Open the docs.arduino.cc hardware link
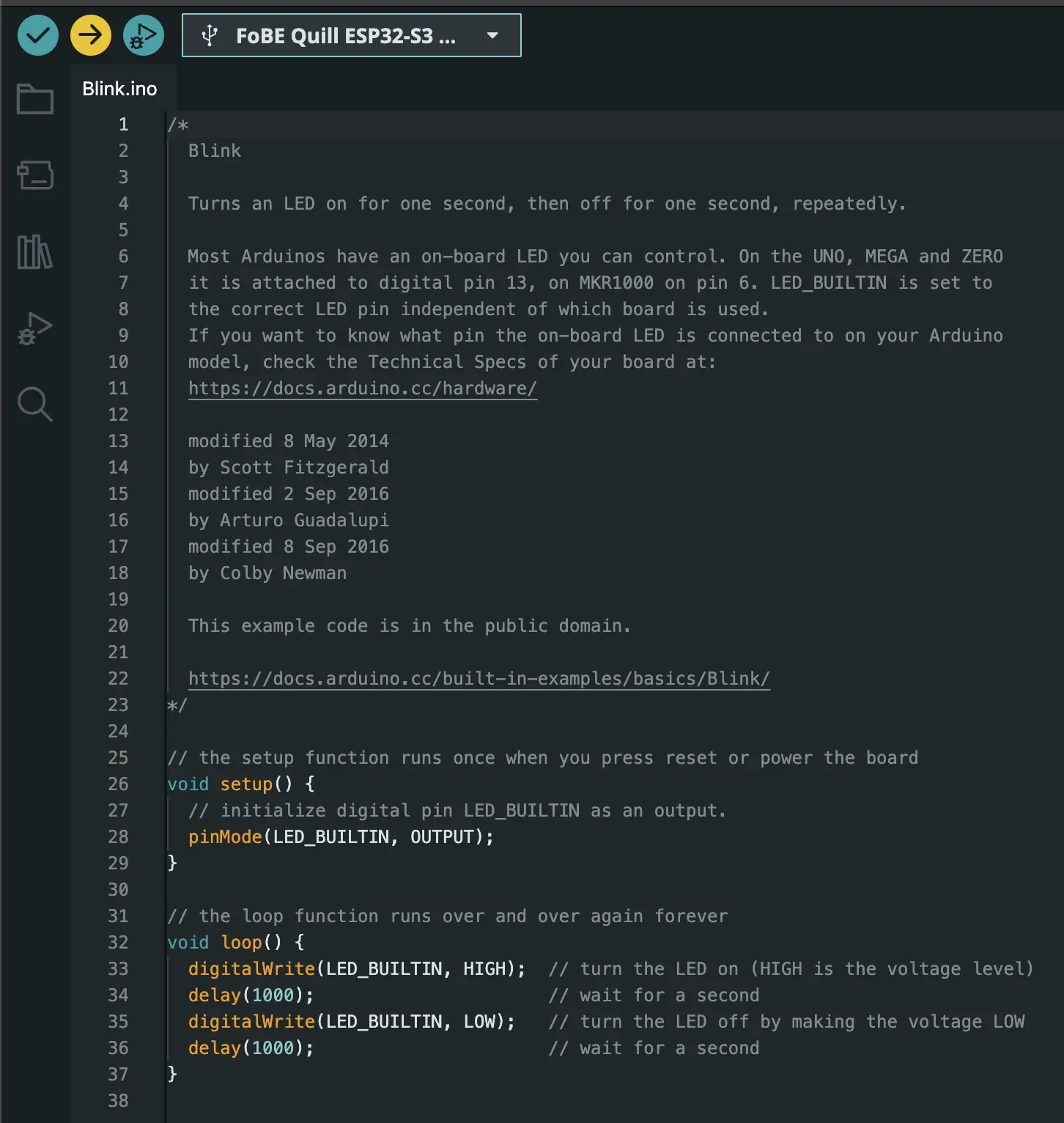1064x1123 pixels. pyautogui.click(x=362, y=388)
